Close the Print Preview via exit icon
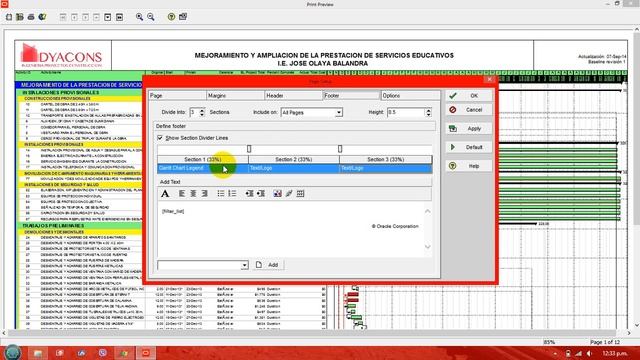 click(x=183, y=17)
